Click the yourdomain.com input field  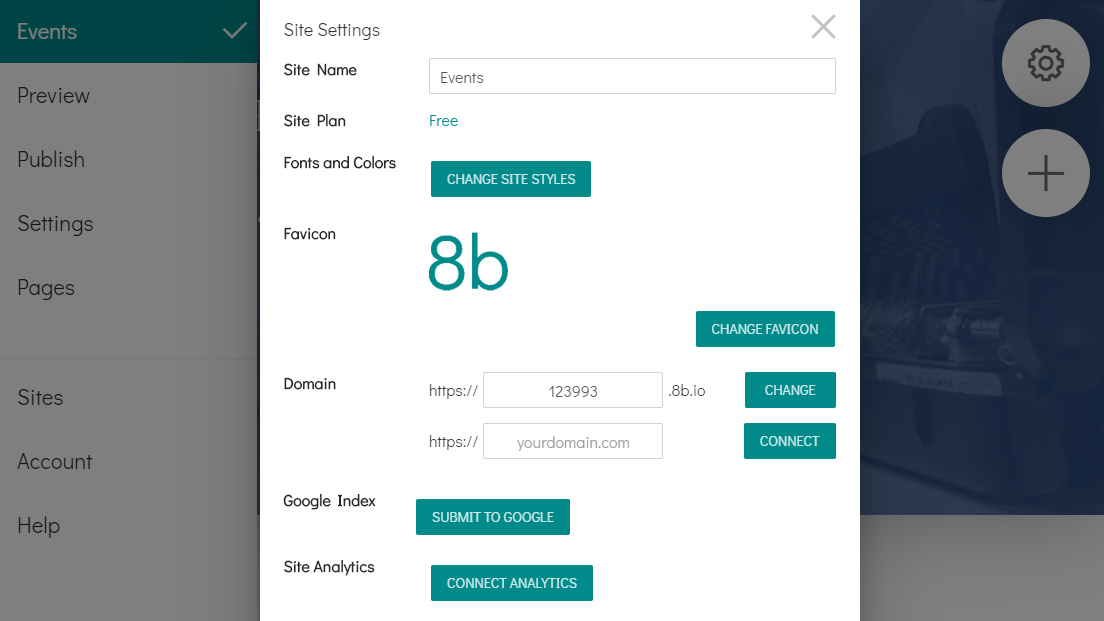572,441
